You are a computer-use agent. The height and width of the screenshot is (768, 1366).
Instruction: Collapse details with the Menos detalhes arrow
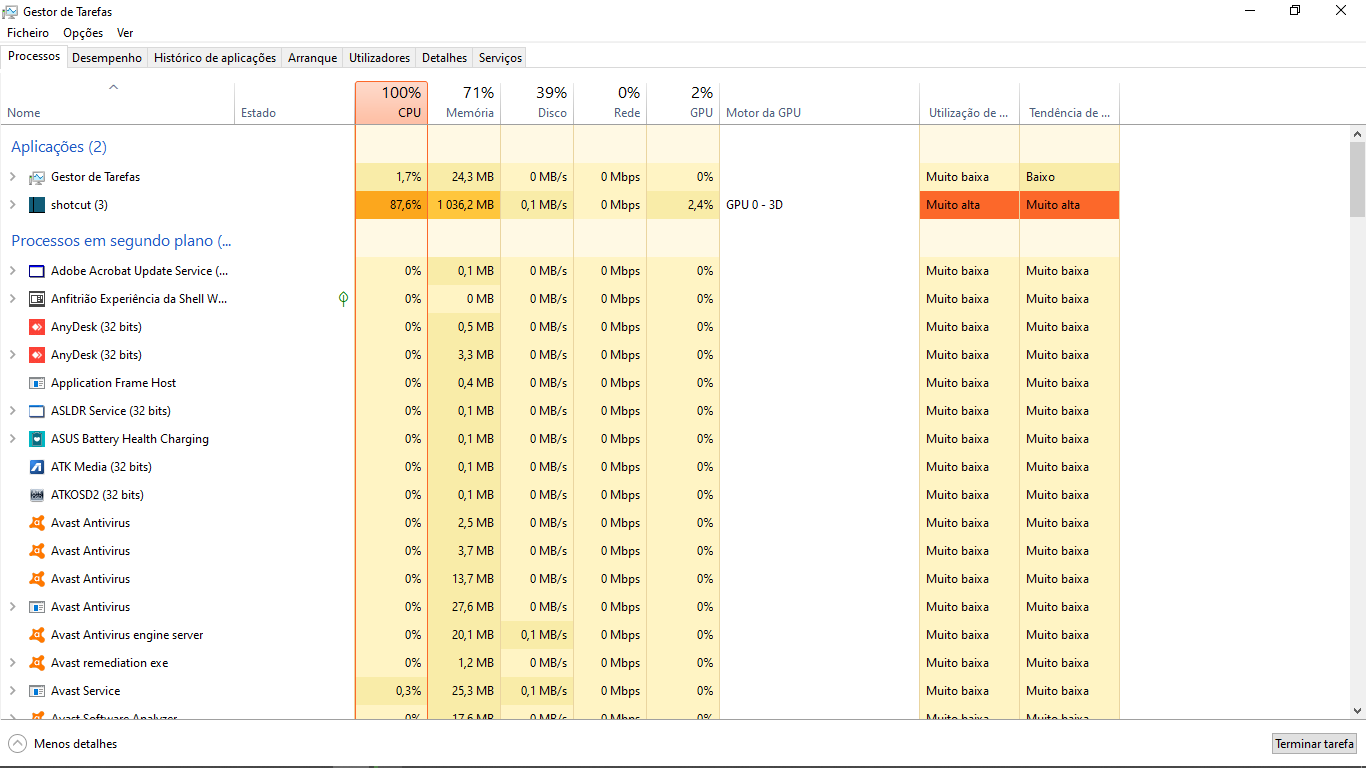[x=17, y=744]
